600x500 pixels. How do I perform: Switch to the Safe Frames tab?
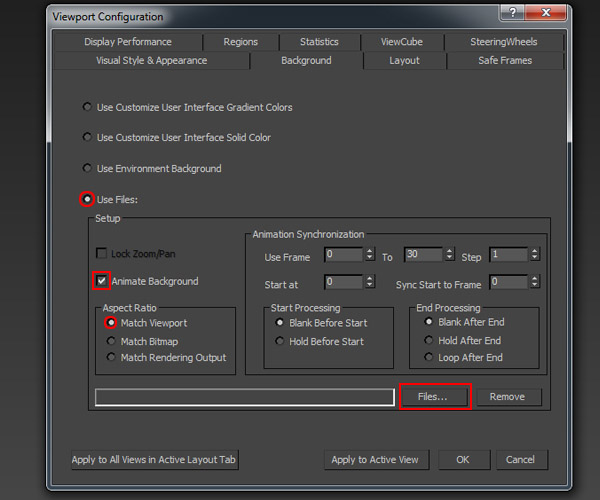pyautogui.click(x=505, y=60)
